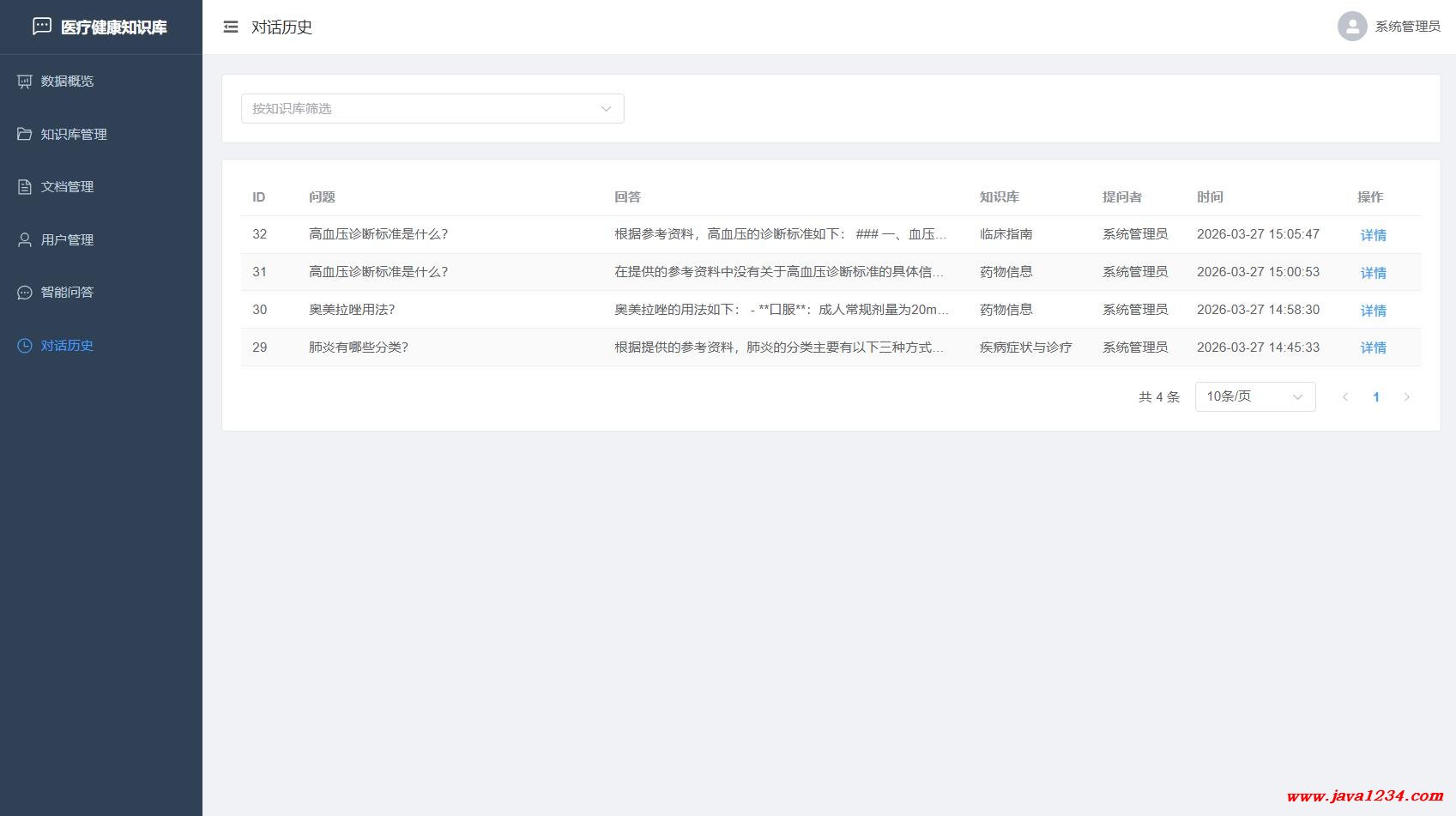Screen dimensions: 1456x816
Task: Click the sidebar collapse hamburger icon
Action: [x=231, y=27]
